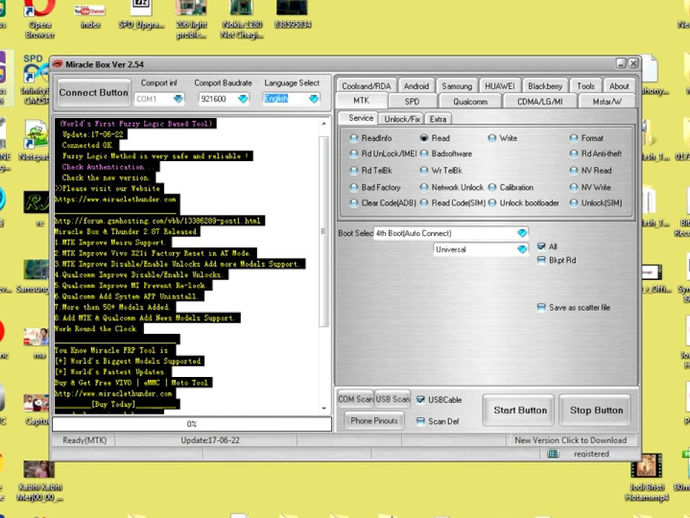Image resolution: width=690 pixels, height=518 pixels.
Task: Click the log scroll-up arrow
Action: tap(324, 124)
